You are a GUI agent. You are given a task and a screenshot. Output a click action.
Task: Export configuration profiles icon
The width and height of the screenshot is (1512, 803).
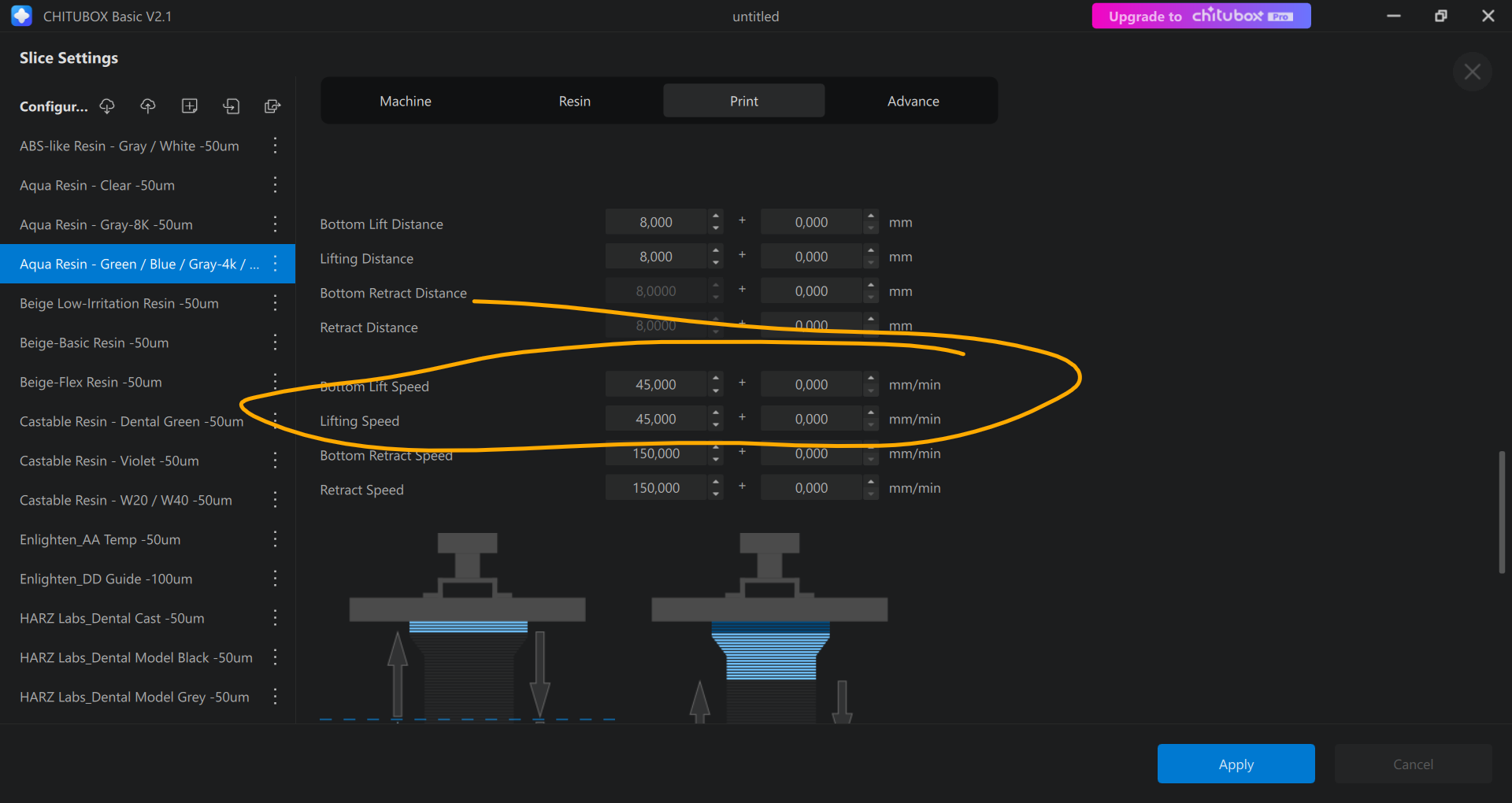(x=272, y=105)
